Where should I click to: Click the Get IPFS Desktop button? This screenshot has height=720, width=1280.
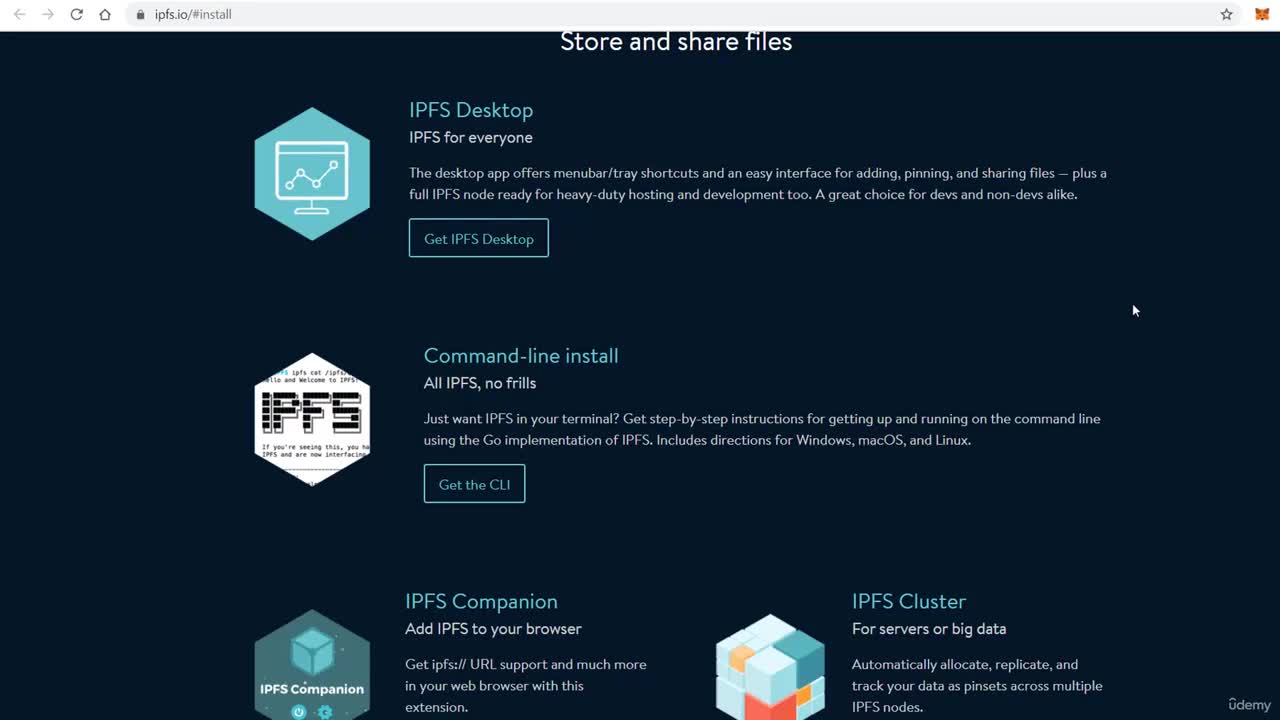click(x=479, y=238)
